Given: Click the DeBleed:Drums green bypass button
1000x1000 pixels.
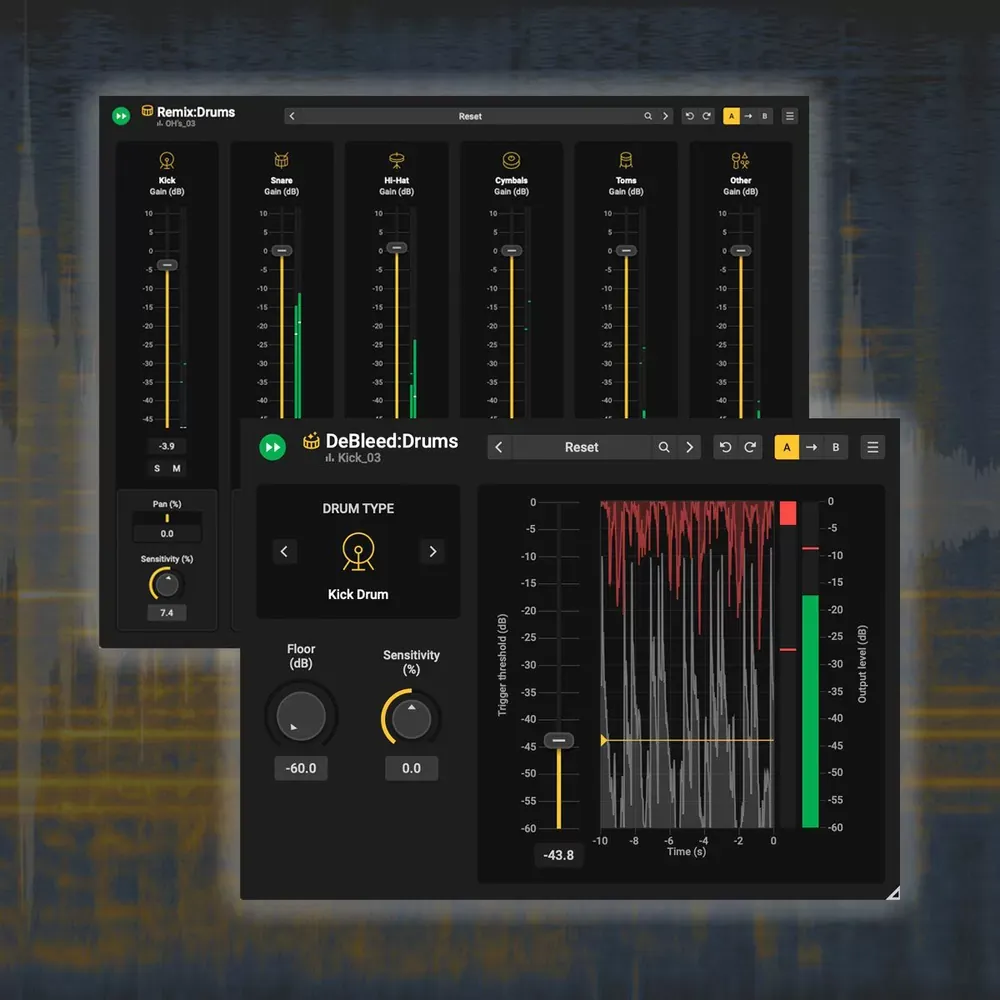Looking at the screenshot, I should tap(273, 447).
